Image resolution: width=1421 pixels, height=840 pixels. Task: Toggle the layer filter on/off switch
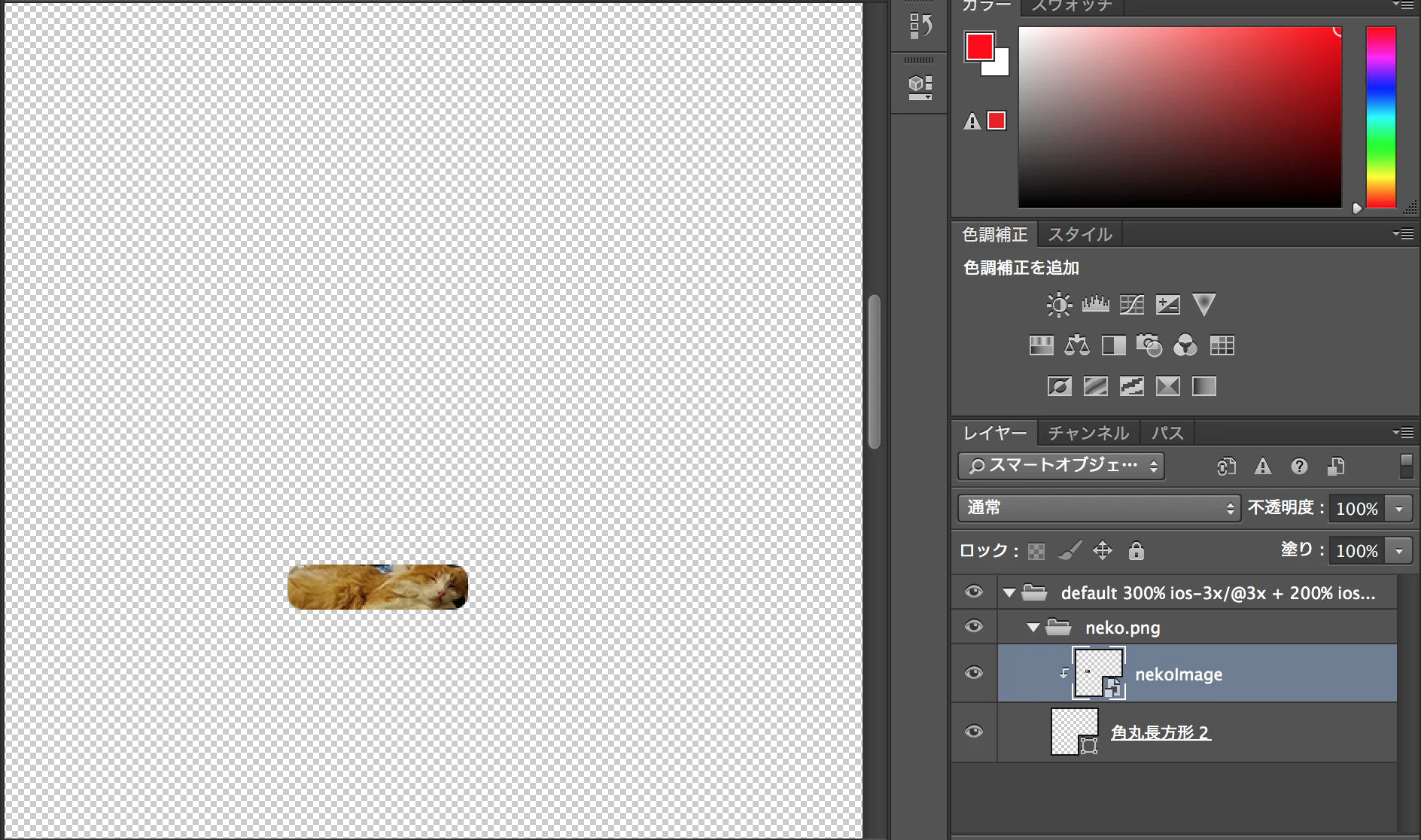pyautogui.click(x=1406, y=466)
